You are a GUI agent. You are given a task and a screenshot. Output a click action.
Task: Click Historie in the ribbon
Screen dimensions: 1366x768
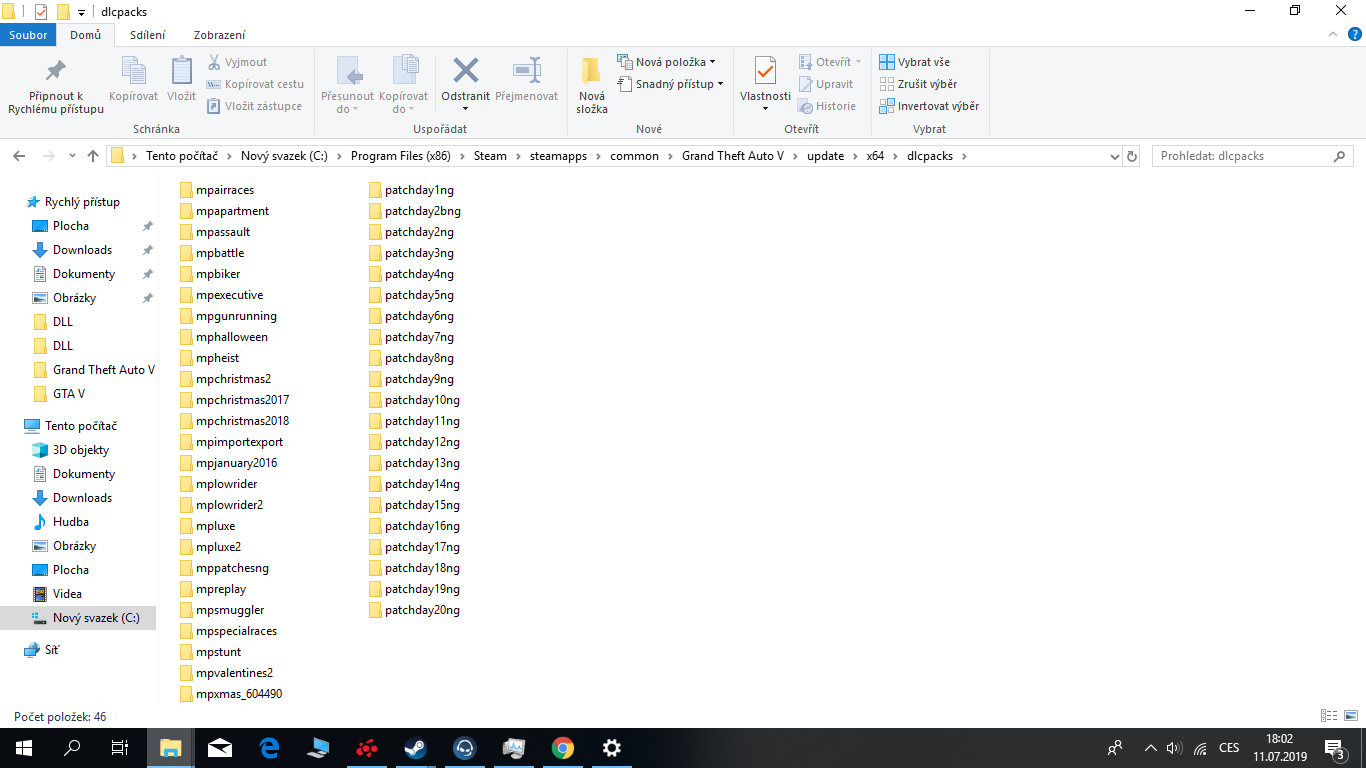[827, 106]
